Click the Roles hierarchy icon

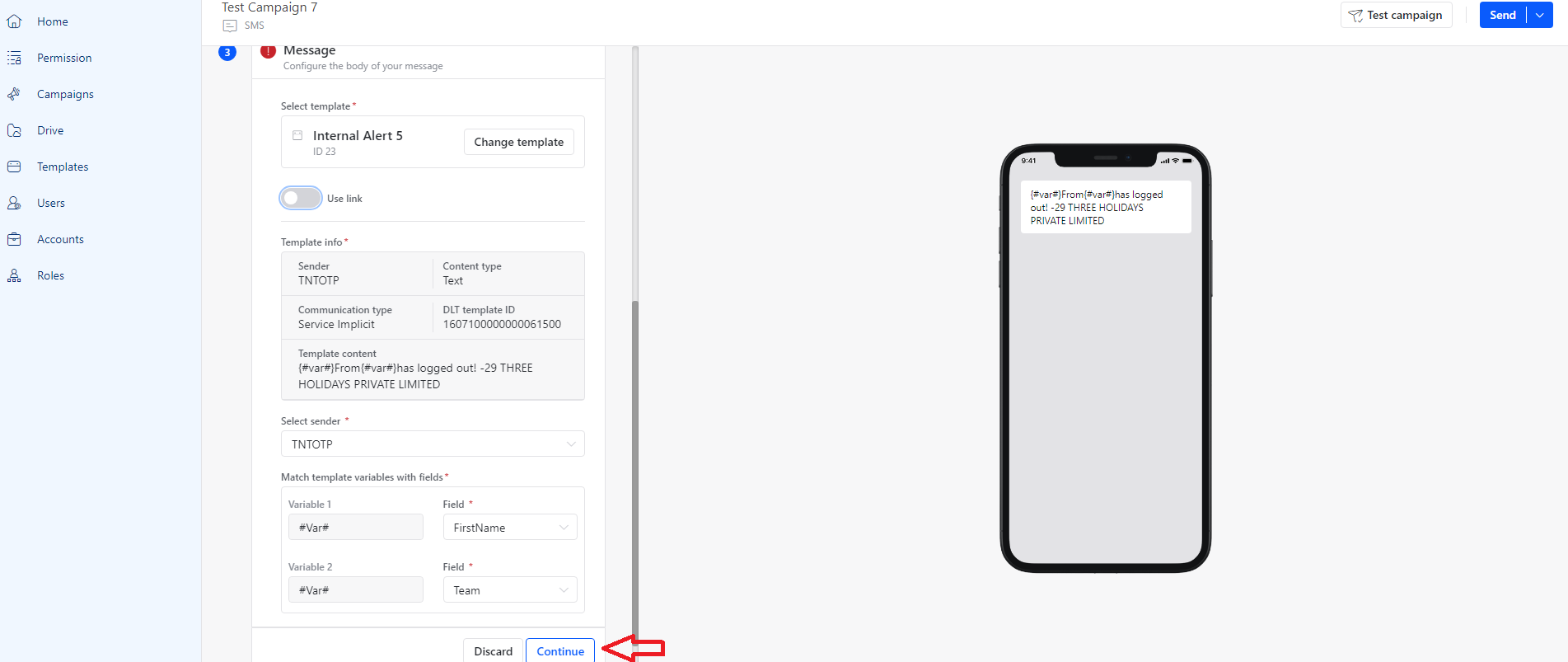coord(14,275)
